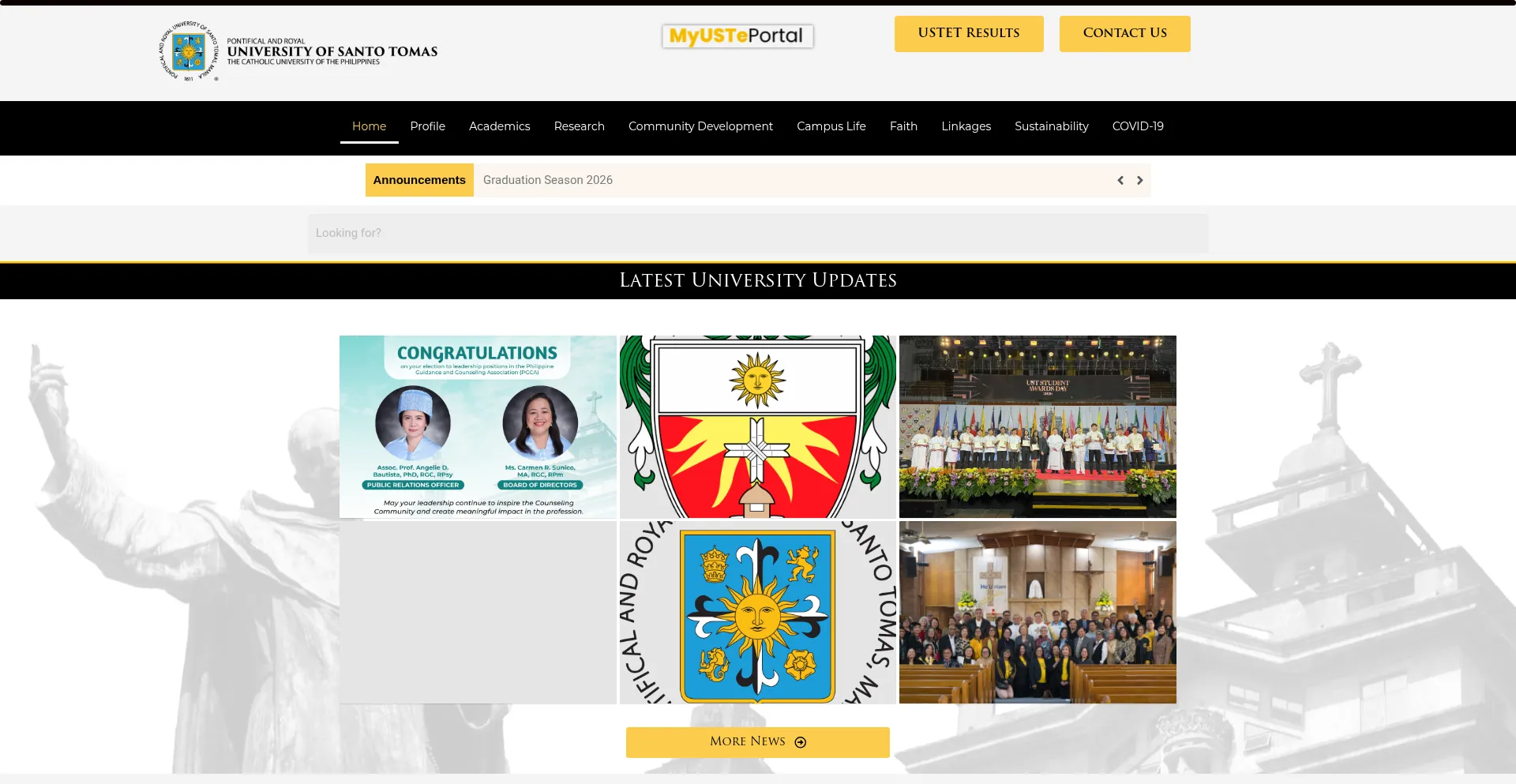This screenshot has width=1516, height=784.
Task: Click the arrow icon on More News
Action: [801, 742]
